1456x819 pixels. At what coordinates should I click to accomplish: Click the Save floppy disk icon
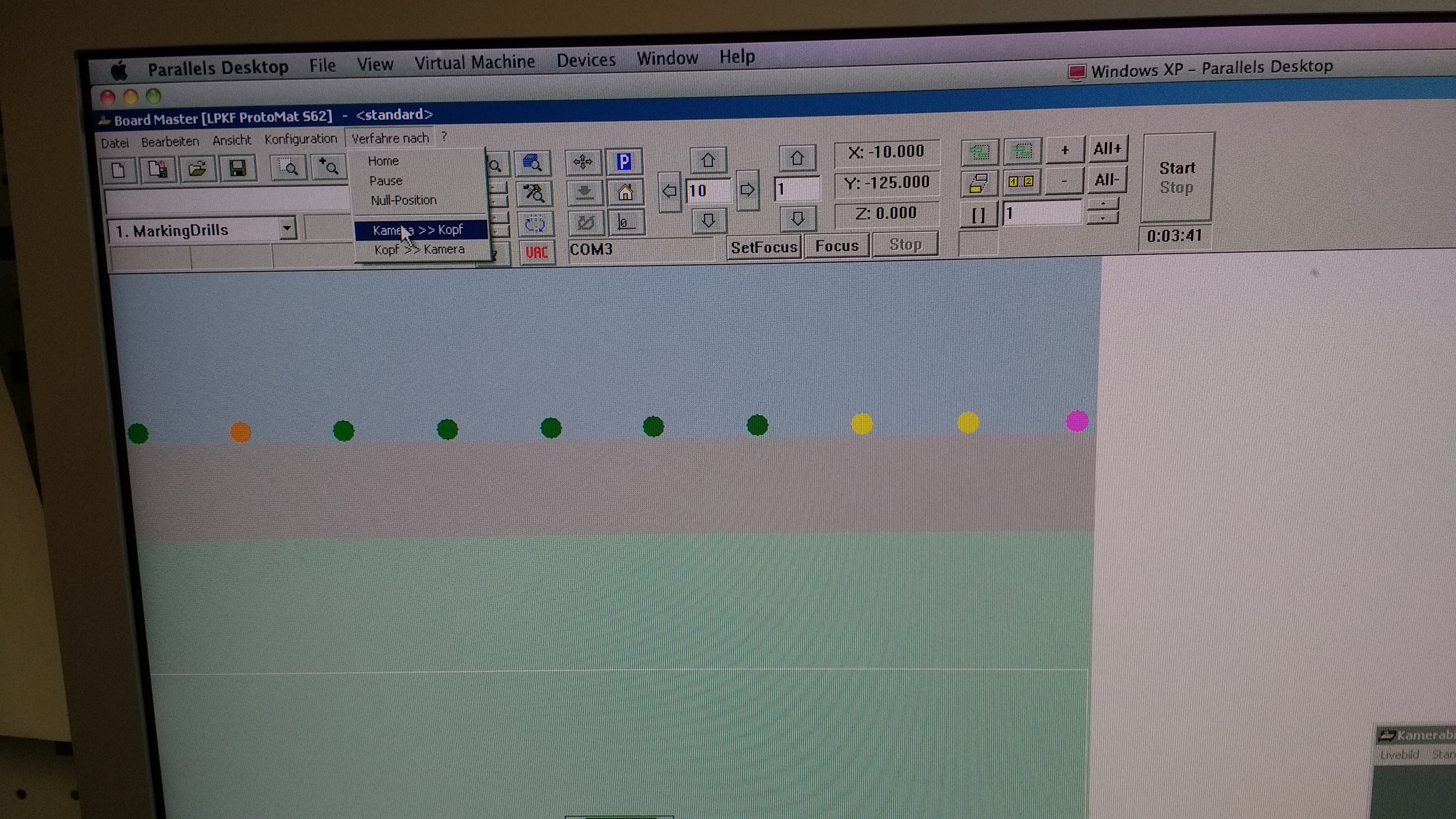pyautogui.click(x=237, y=168)
